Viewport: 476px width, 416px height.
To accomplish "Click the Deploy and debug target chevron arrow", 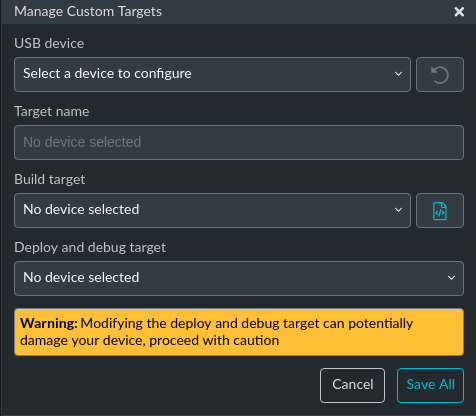I will (451, 278).
